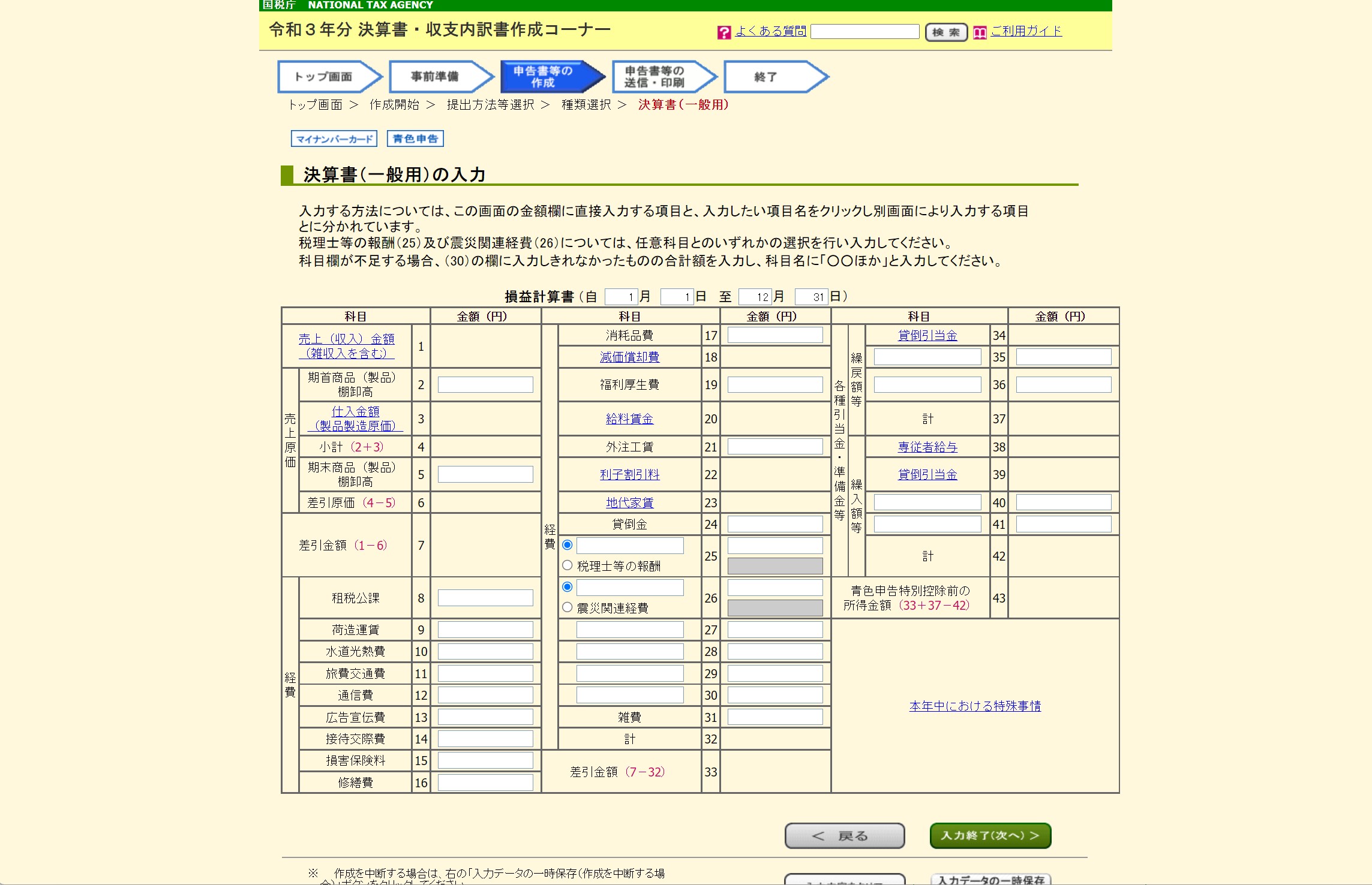Screen dimensions: 1372x885
Task: Open the 貸倒引当金 link in row 39
Action: [927, 475]
